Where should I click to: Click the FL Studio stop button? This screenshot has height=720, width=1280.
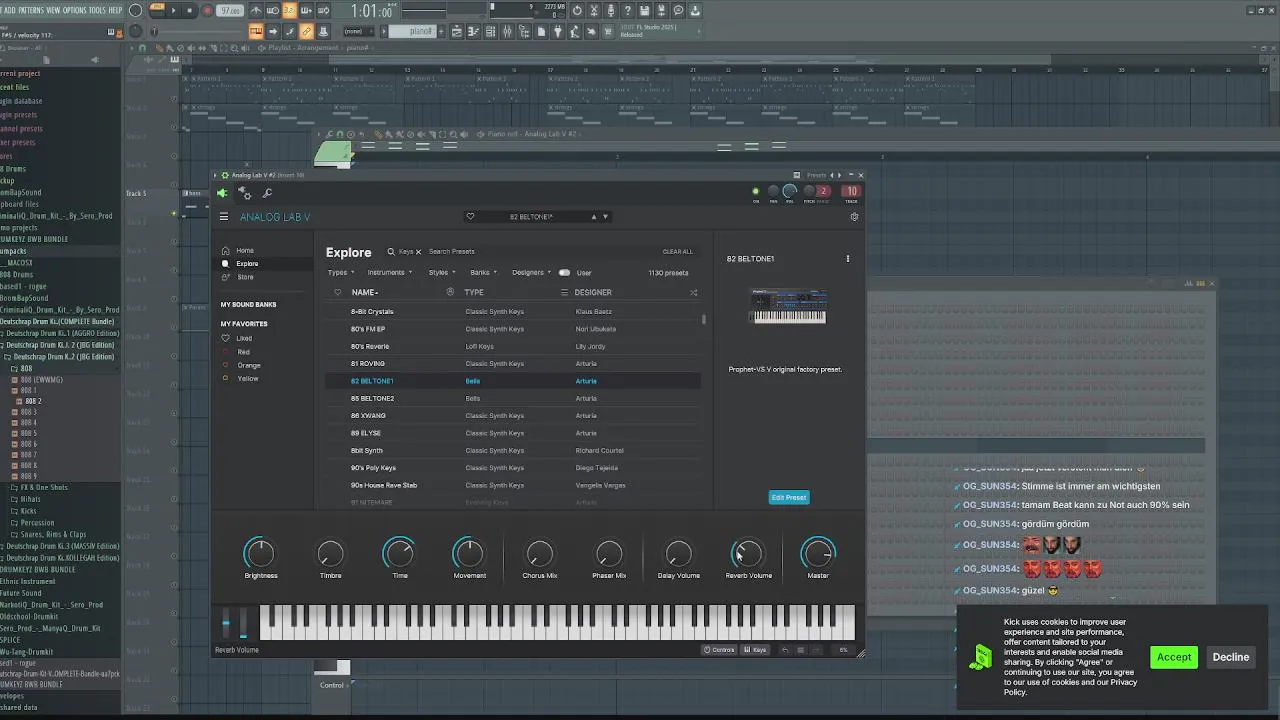click(189, 11)
